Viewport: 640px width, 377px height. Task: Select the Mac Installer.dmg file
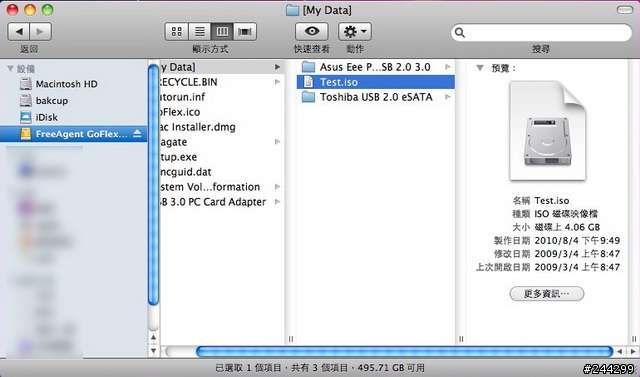tap(222, 127)
